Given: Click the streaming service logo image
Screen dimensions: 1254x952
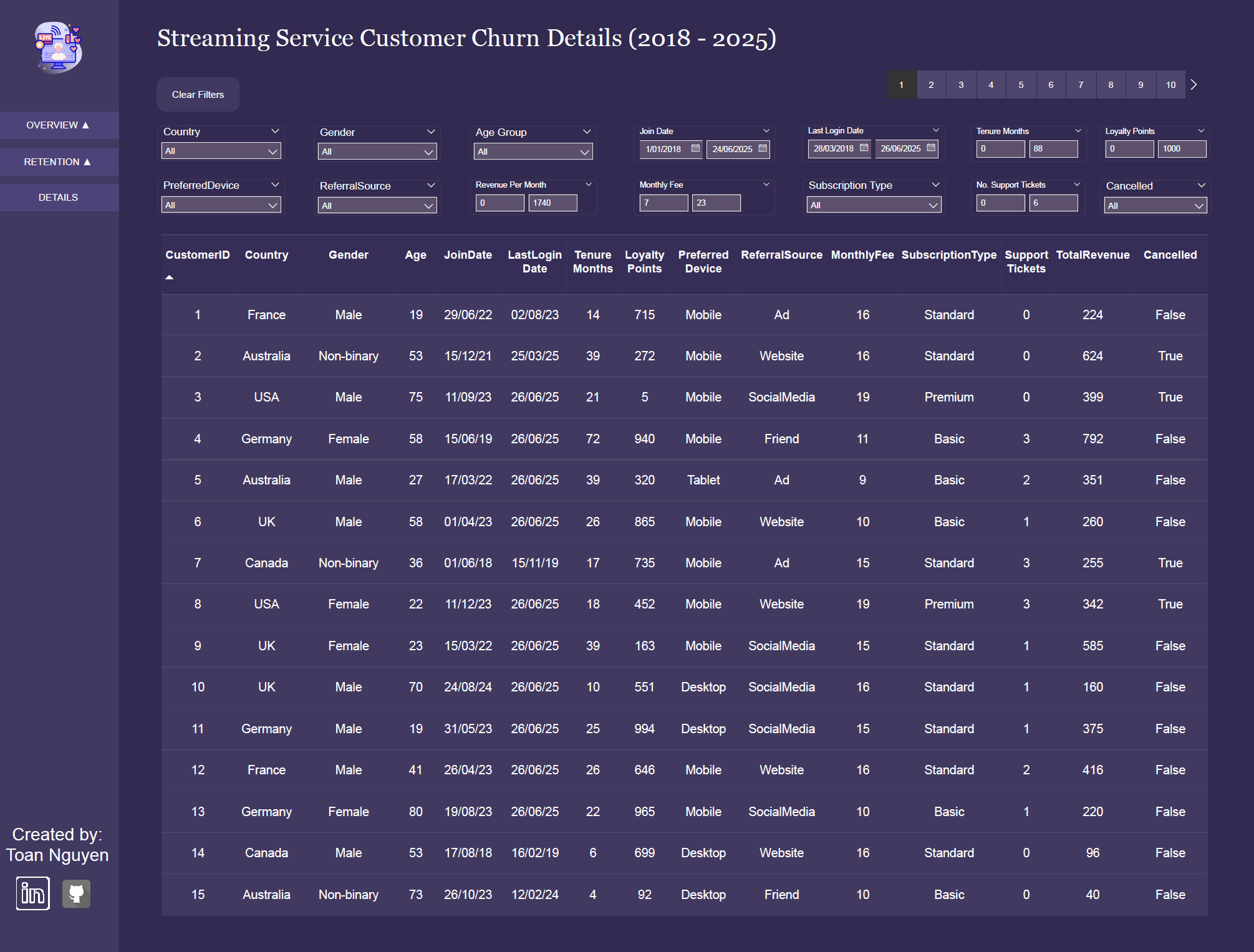Looking at the screenshot, I should point(58,47).
